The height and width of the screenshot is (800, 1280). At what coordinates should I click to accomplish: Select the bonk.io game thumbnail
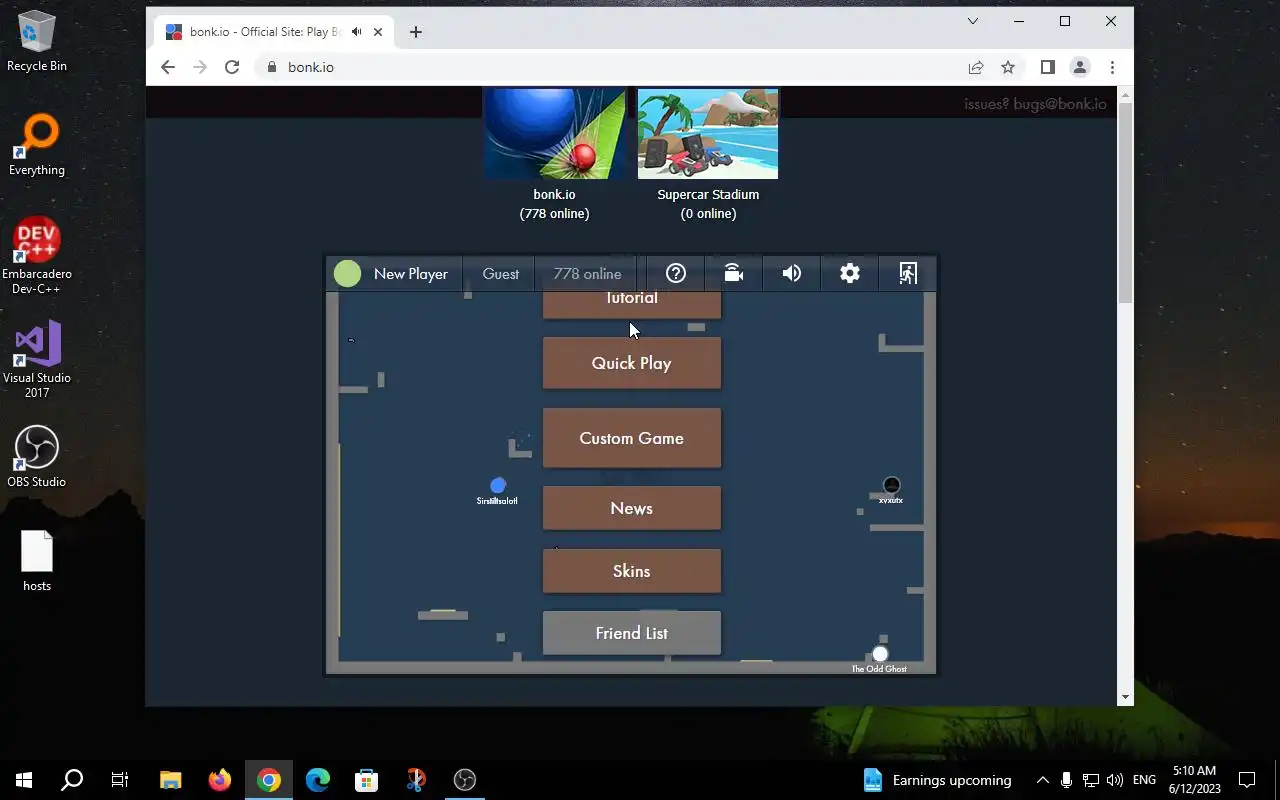pyautogui.click(x=554, y=134)
